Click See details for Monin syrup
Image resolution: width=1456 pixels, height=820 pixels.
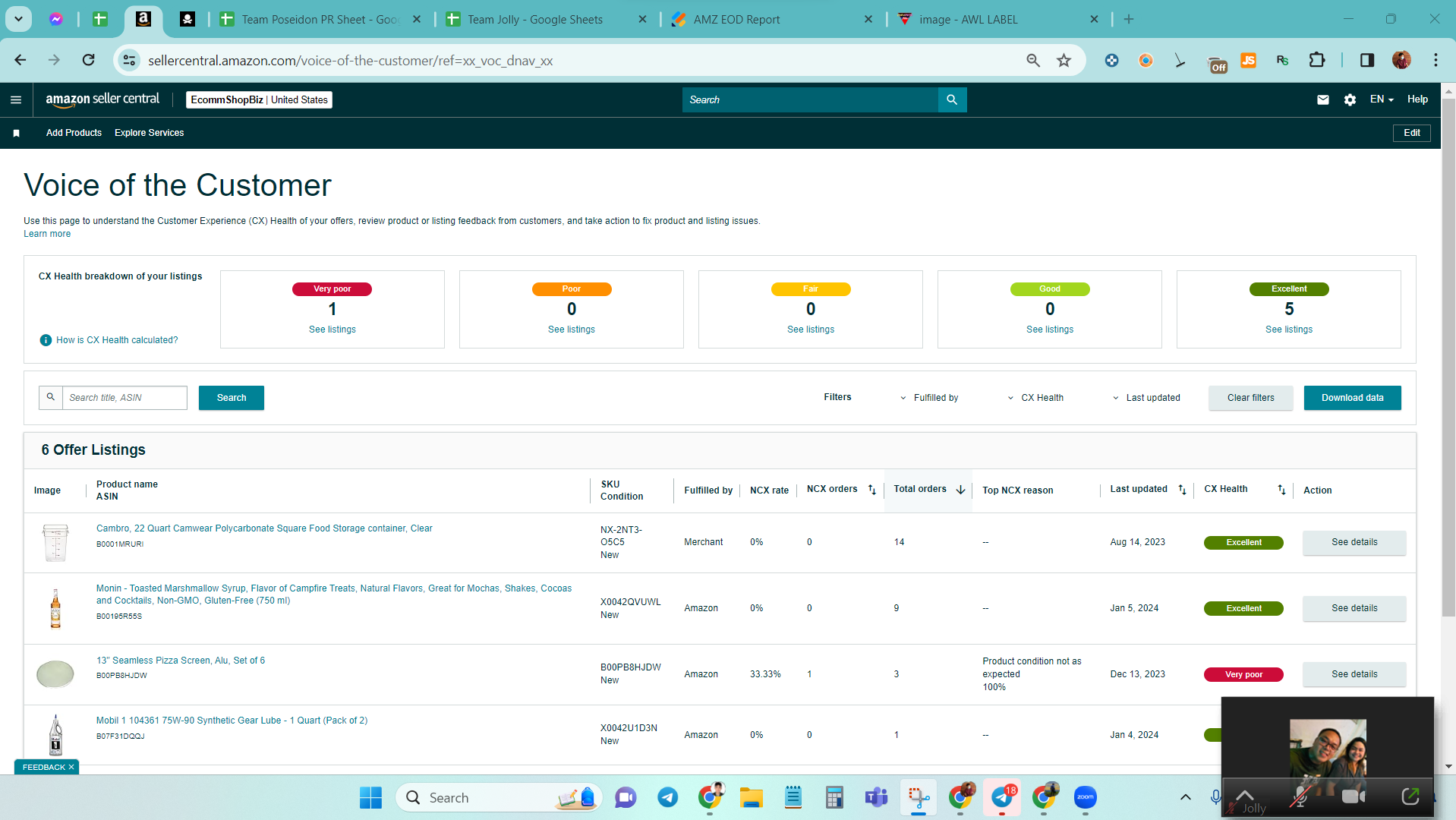tap(1354, 608)
